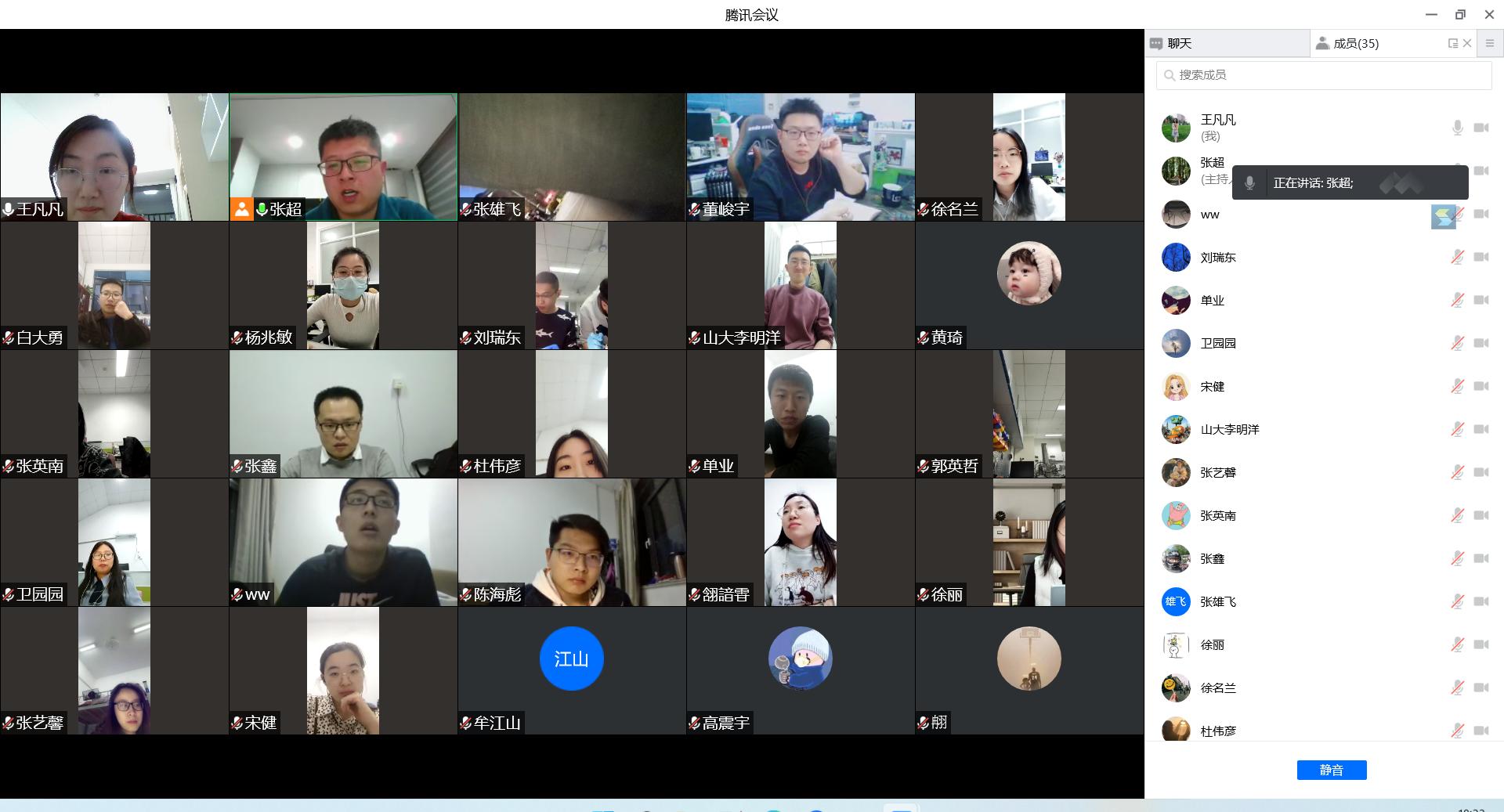Click the camera icon beside 单业 in list

tap(1480, 300)
